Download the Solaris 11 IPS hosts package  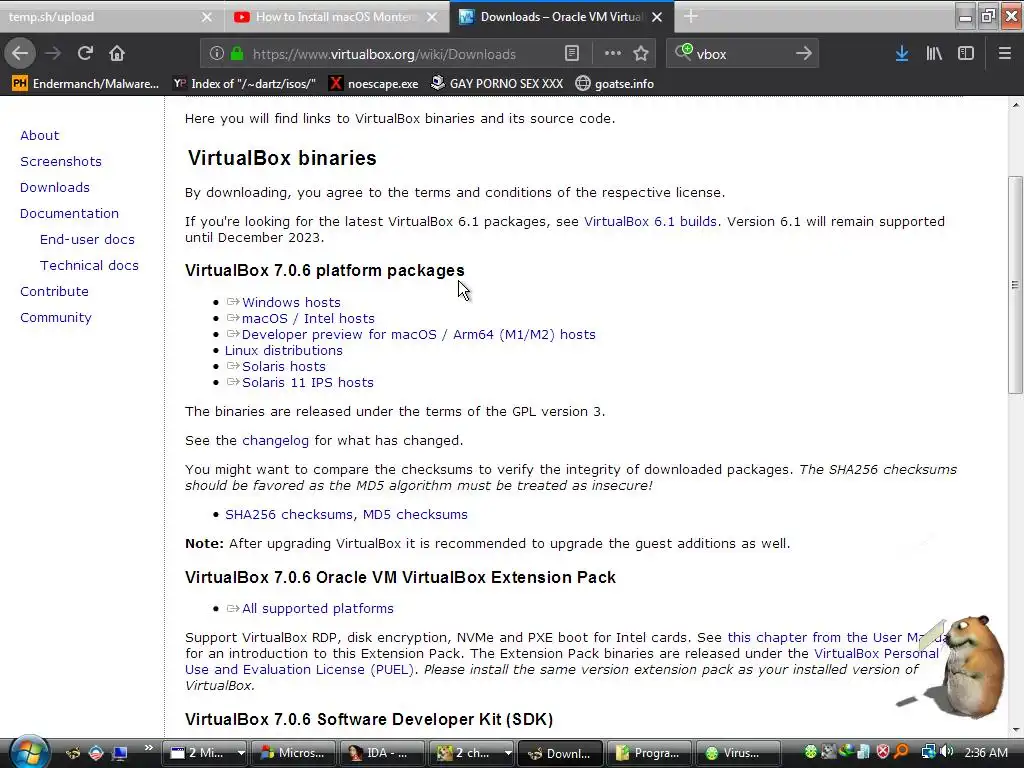(x=308, y=383)
